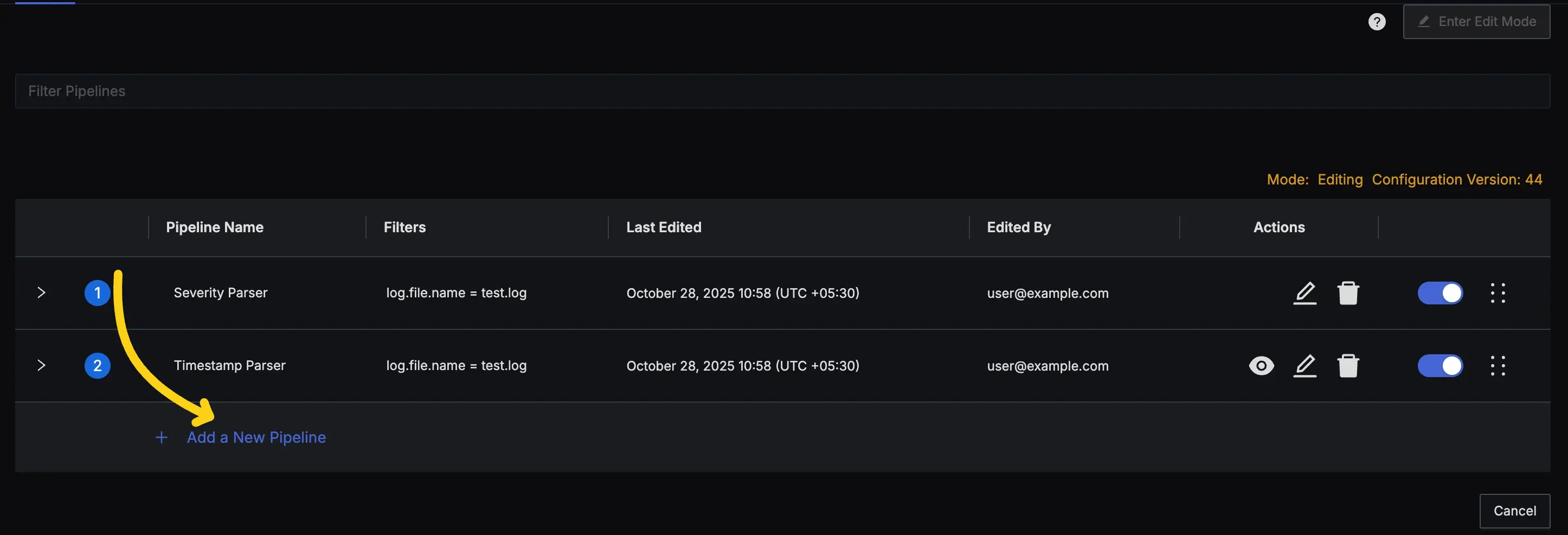Expand the Timestamp Parser row details
Image resolution: width=1568 pixels, height=535 pixels.
coord(41,366)
